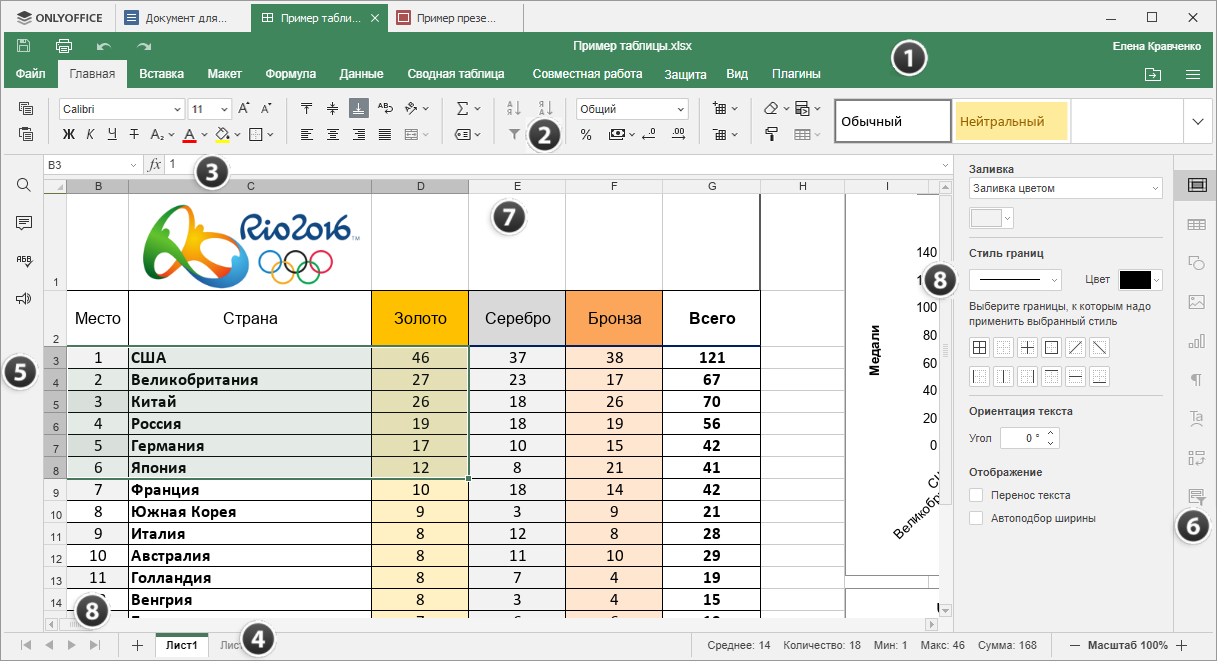The image size is (1217, 661).
Task: Apply strikethrough formatting
Action: click(135, 134)
